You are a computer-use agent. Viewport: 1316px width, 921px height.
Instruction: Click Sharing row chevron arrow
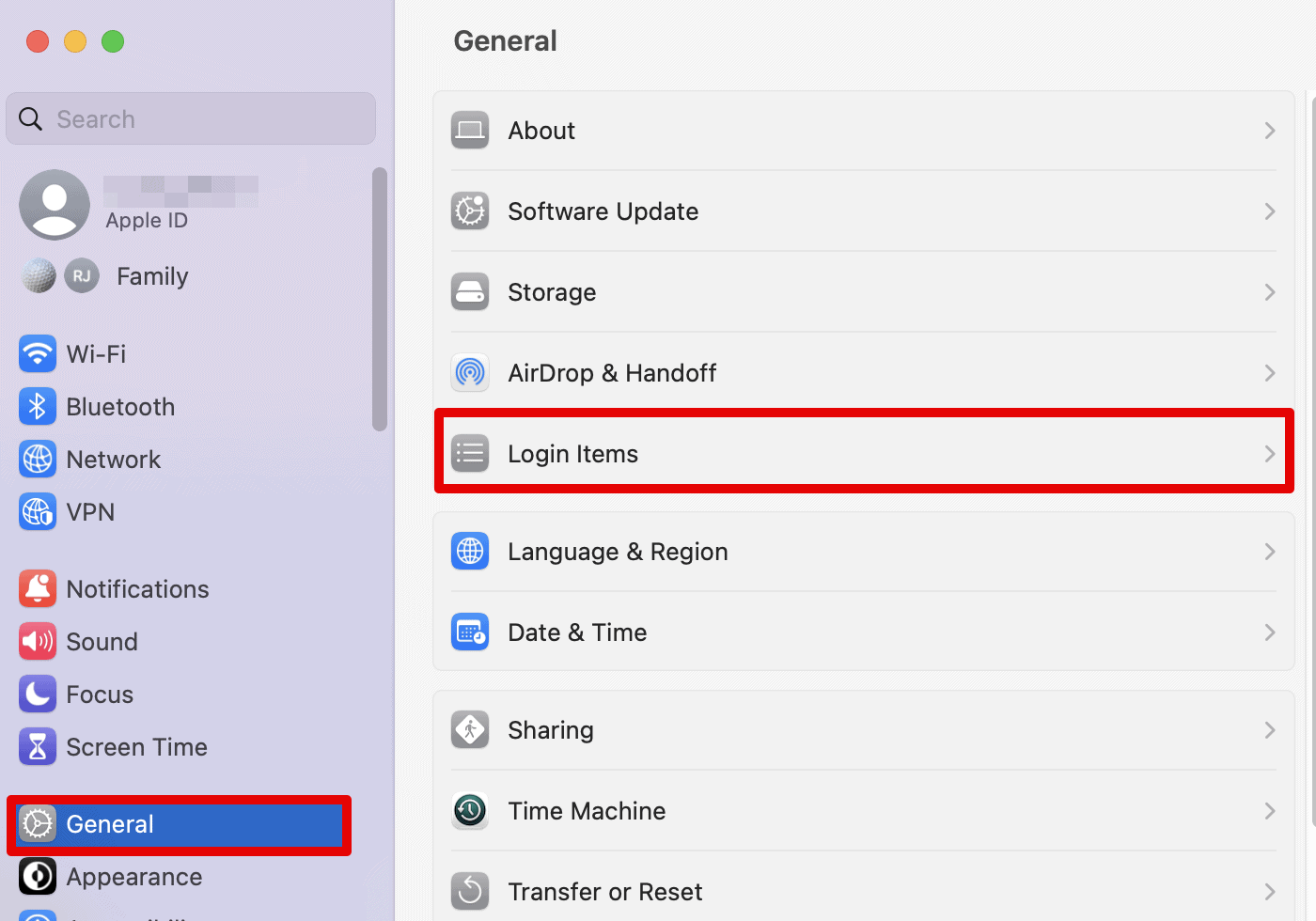pos(1270,730)
